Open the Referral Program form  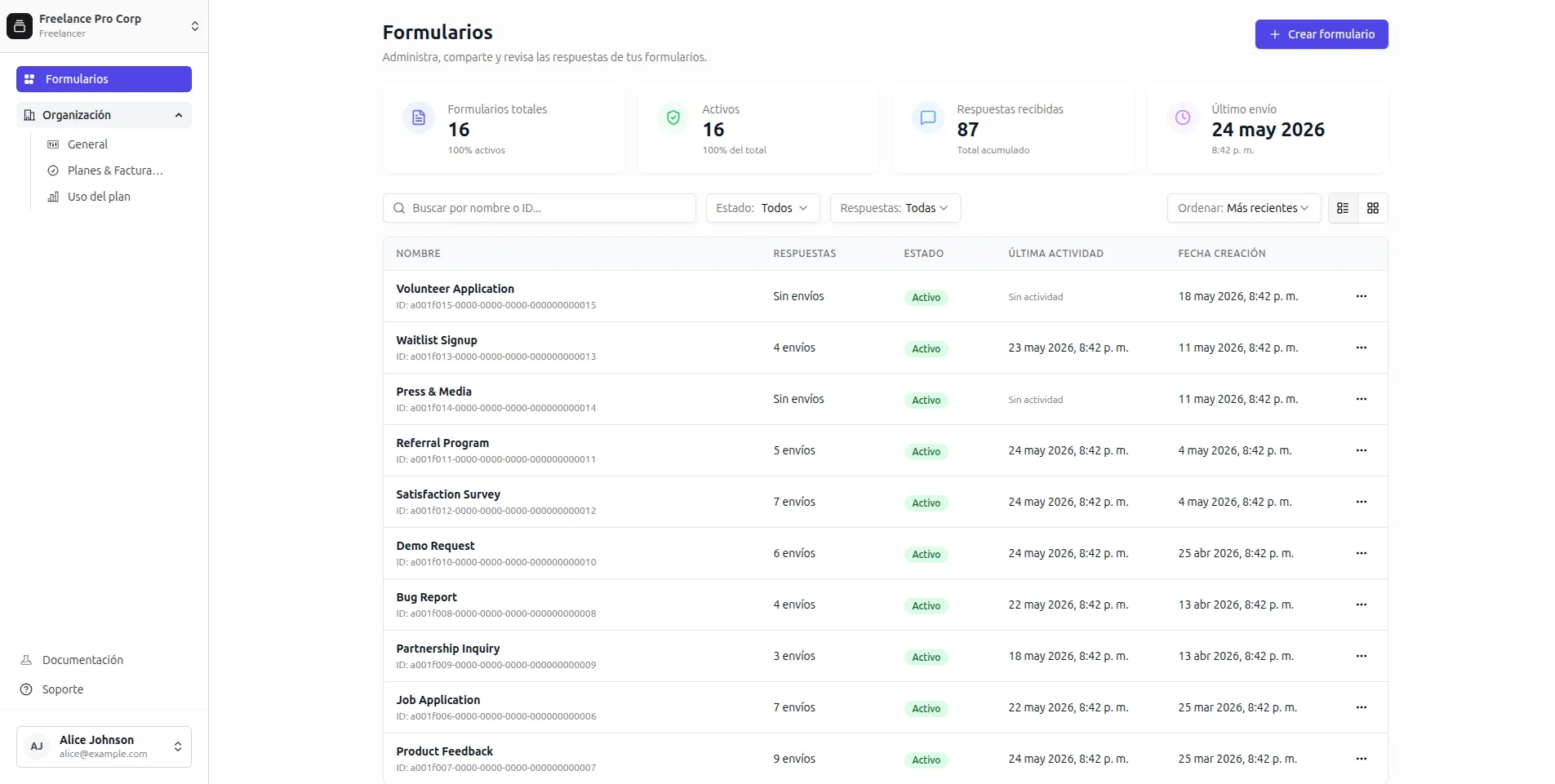[x=442, y=443]
